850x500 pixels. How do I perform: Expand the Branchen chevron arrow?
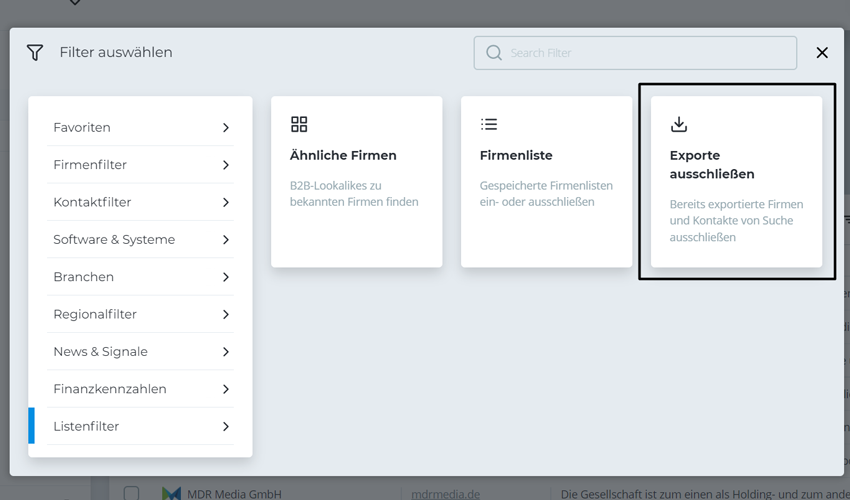pos(226,277)
